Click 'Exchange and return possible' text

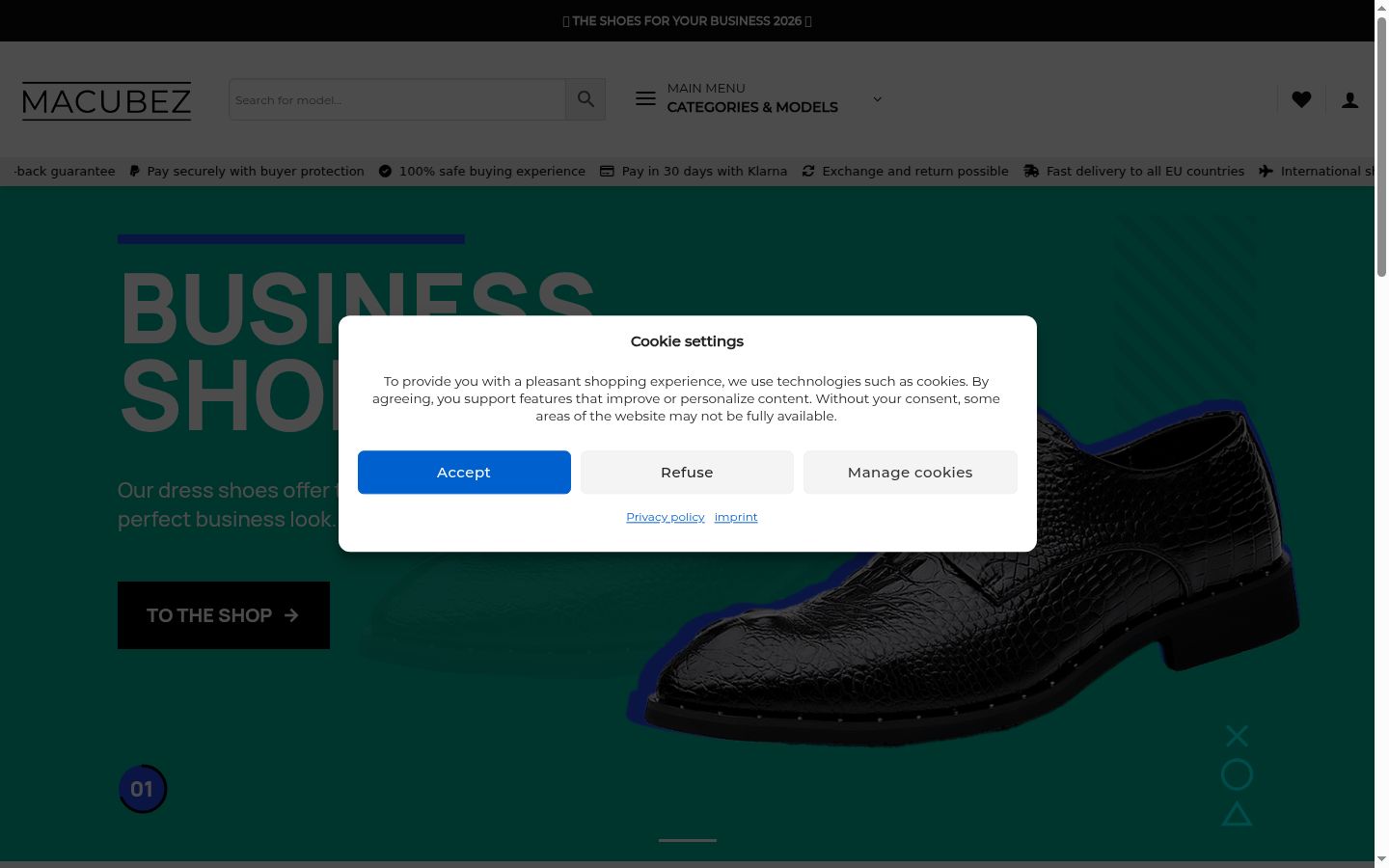tap(915, 171)
